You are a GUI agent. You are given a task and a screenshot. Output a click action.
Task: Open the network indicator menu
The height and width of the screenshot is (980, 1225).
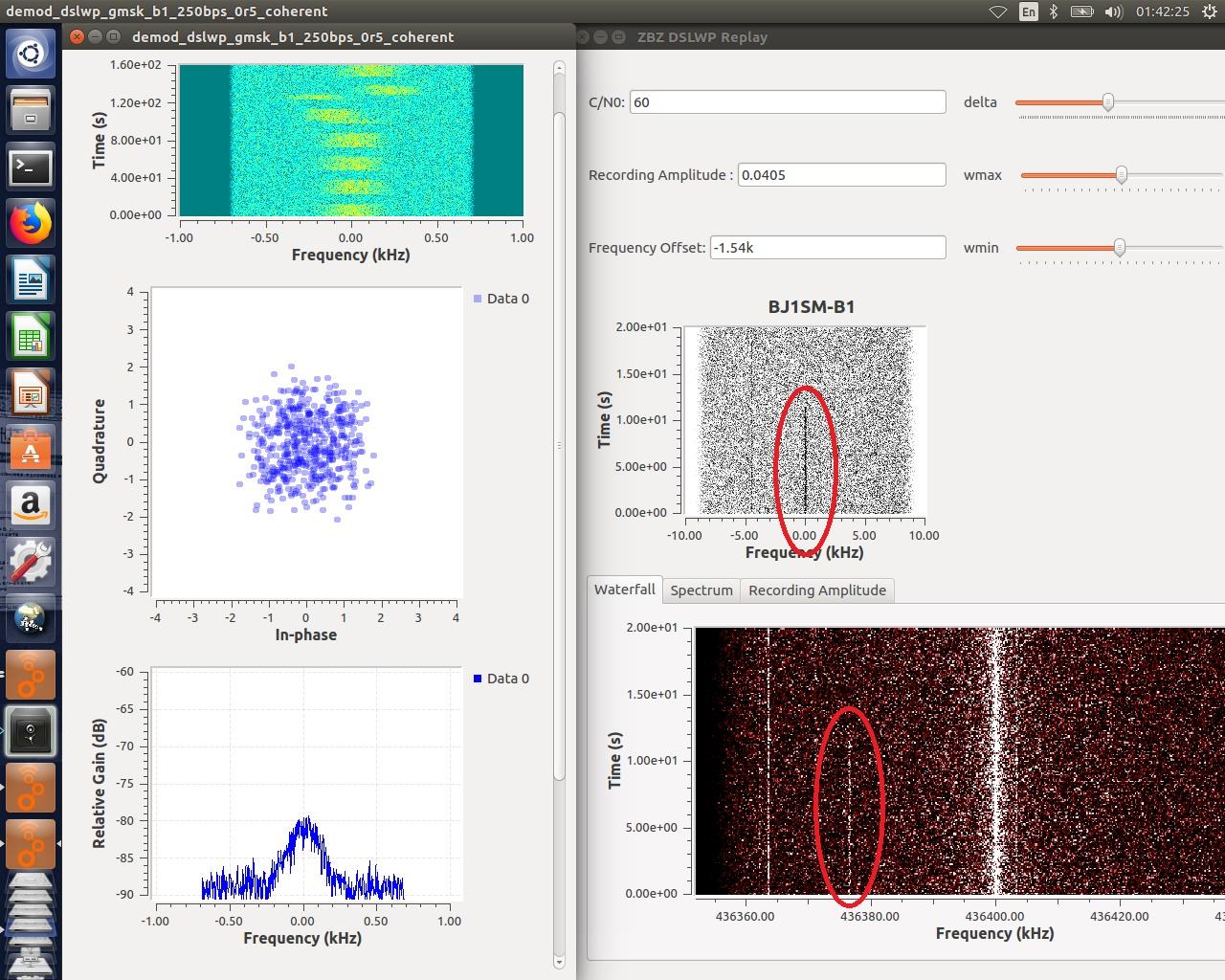click(997, 11)
